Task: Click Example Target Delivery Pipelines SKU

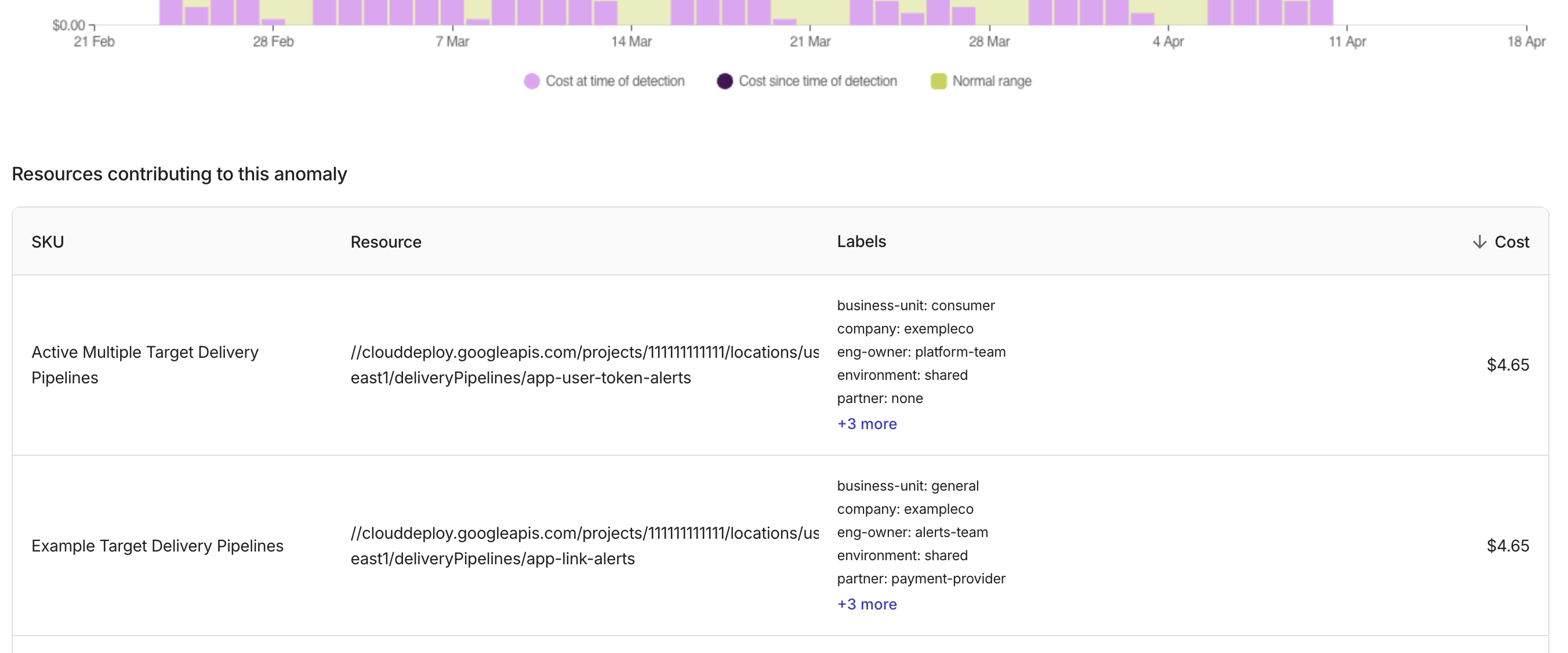Action: point(157,545)
